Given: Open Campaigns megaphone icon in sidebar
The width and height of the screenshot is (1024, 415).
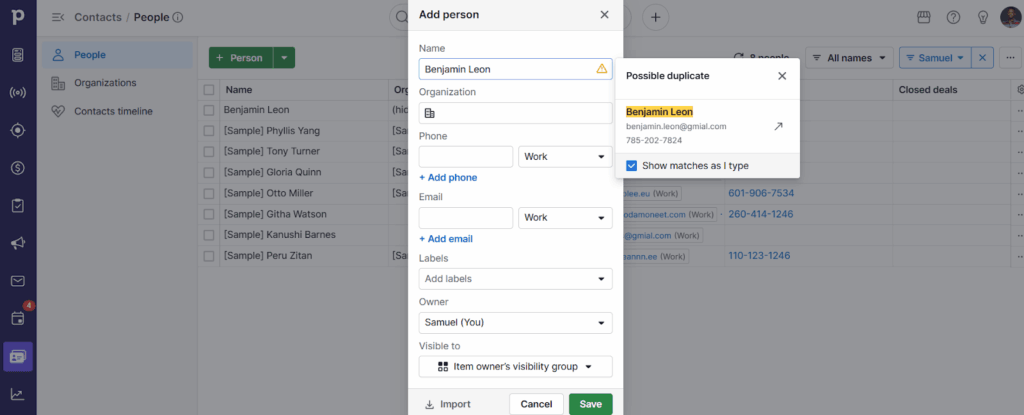Looking at the screenshot, I should (x=18, y=243).
